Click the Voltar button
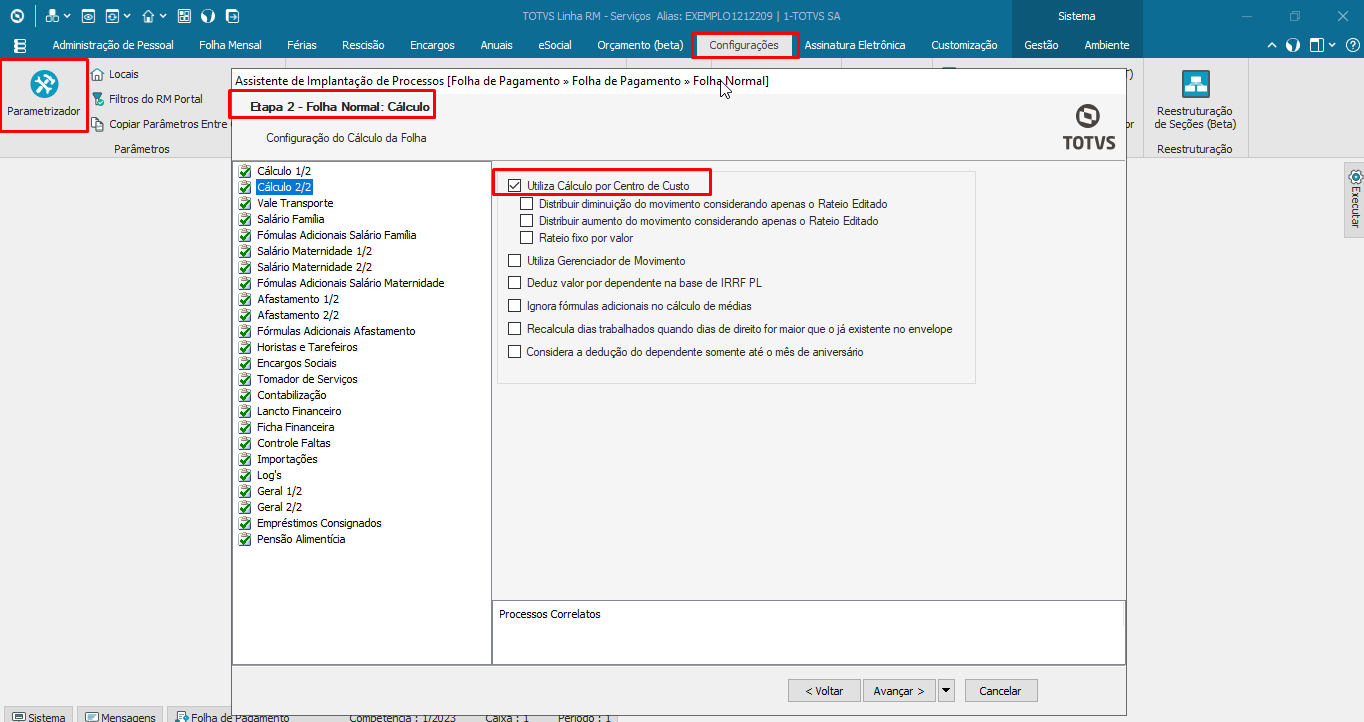Image resolution: width=1364 pixels, height=722 pixels. pos(823,691)
